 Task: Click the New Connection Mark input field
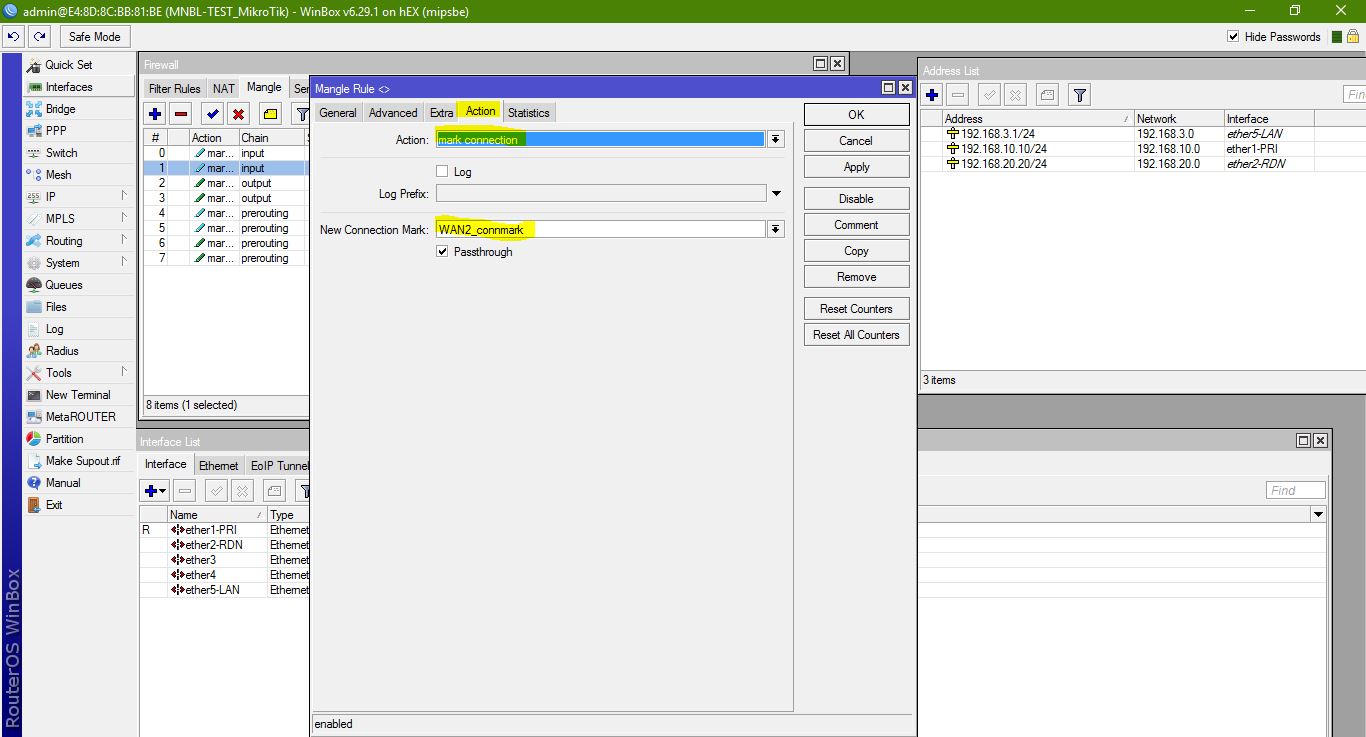pyautogui.click(x=600, y=230)
